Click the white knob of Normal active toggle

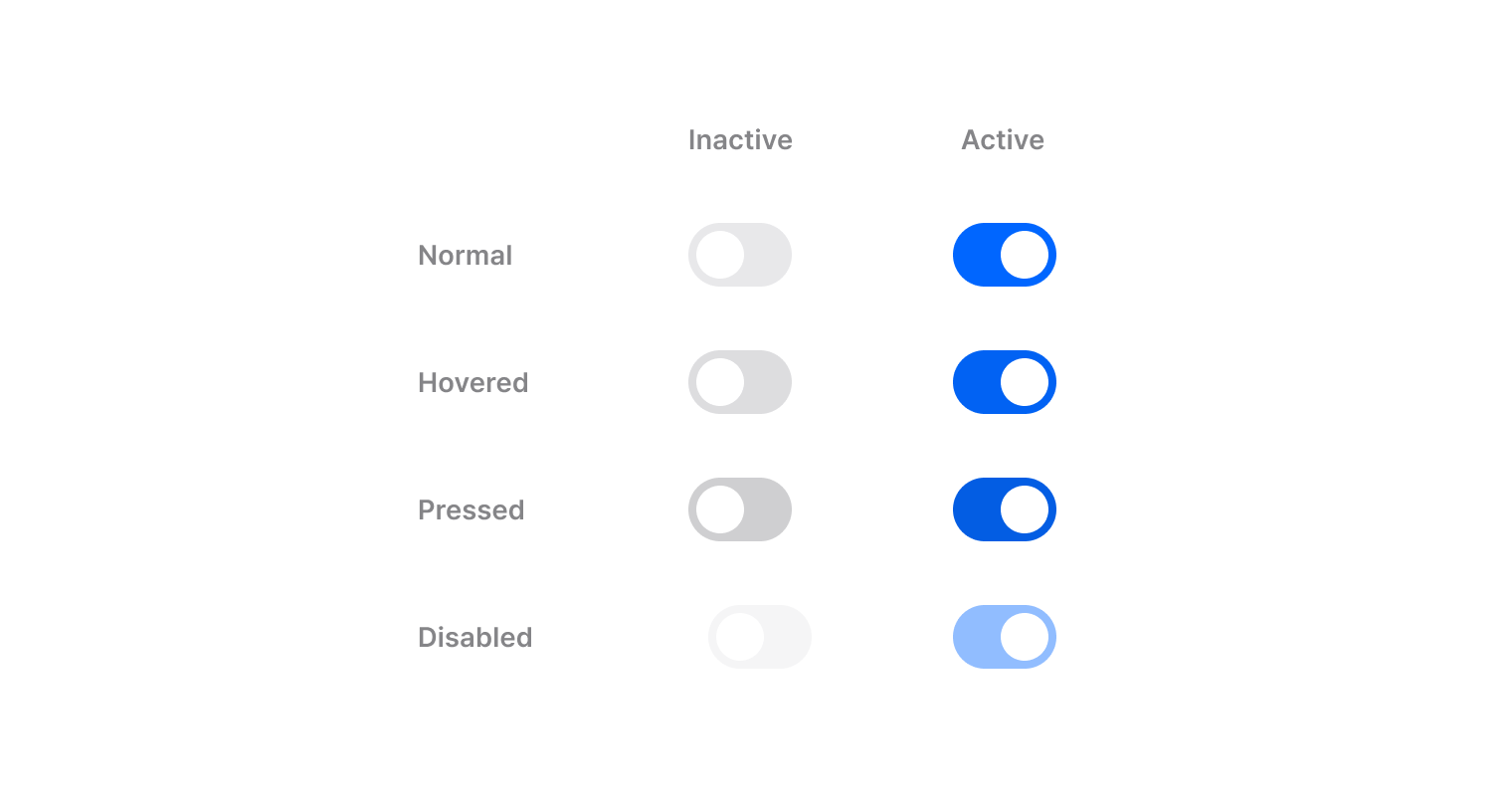tap(1025, 255)
